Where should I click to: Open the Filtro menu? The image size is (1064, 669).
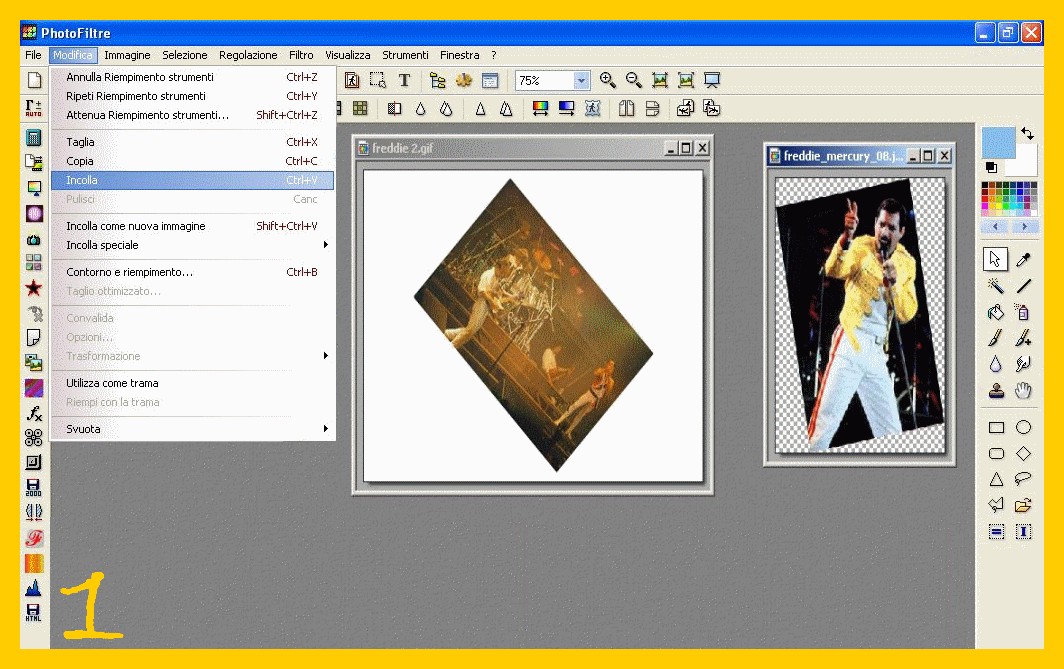coord(301,55)
